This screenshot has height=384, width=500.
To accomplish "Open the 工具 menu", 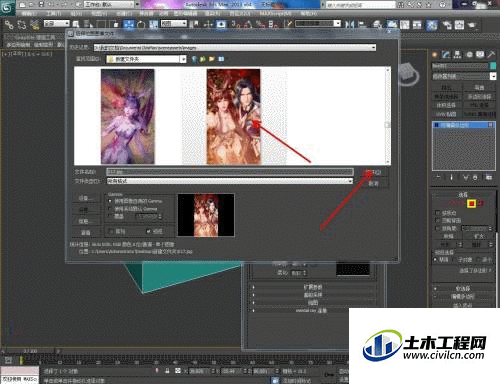I will [x=54, y=13].
